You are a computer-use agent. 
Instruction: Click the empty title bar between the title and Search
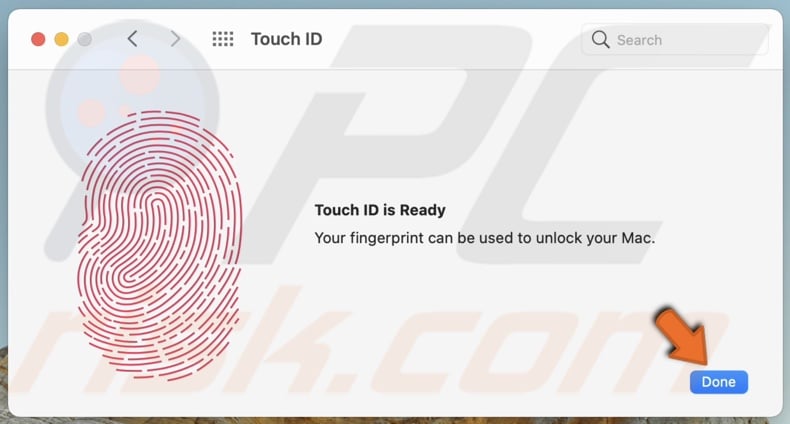point(451,39)
